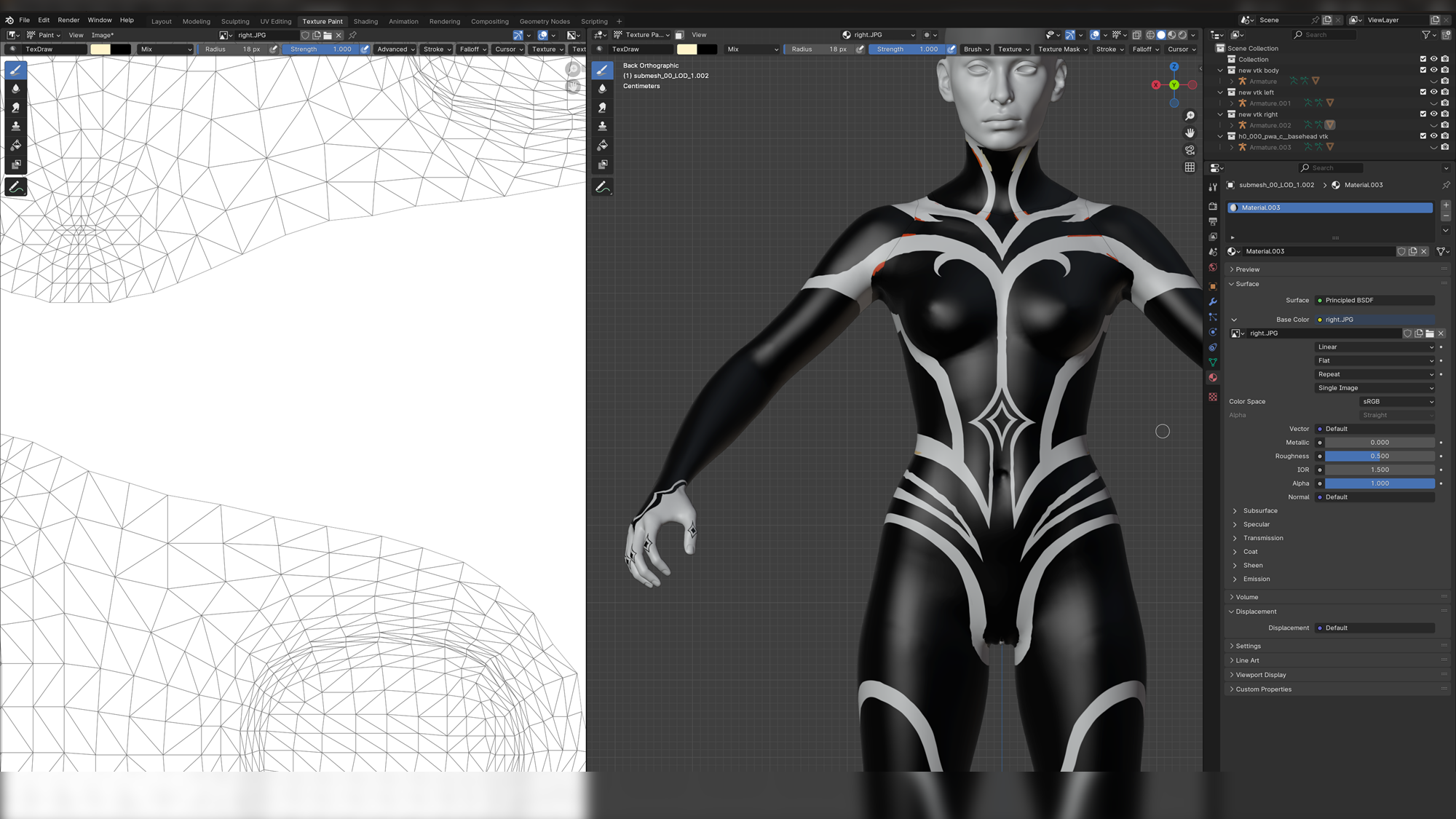Select the Material.003 slot in the material list
This screenshot has height=819, width=1456.
1330,208
